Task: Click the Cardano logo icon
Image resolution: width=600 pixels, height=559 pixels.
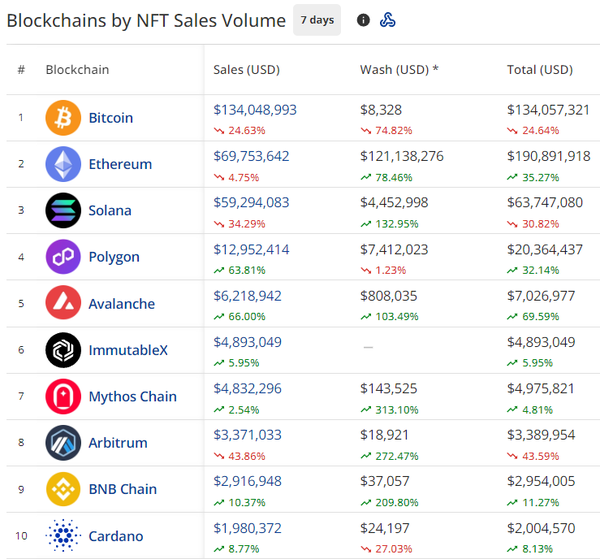Action: [x=63, y=535]
